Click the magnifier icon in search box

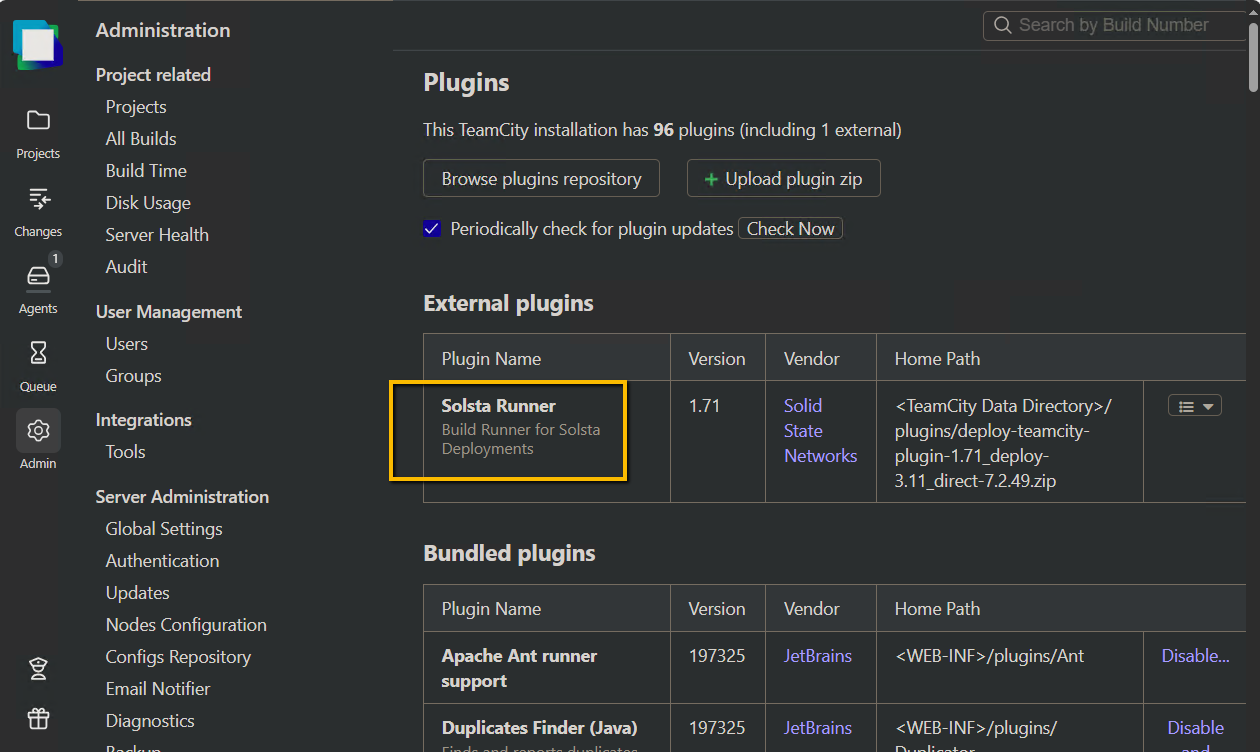(x=1002, y=25)
